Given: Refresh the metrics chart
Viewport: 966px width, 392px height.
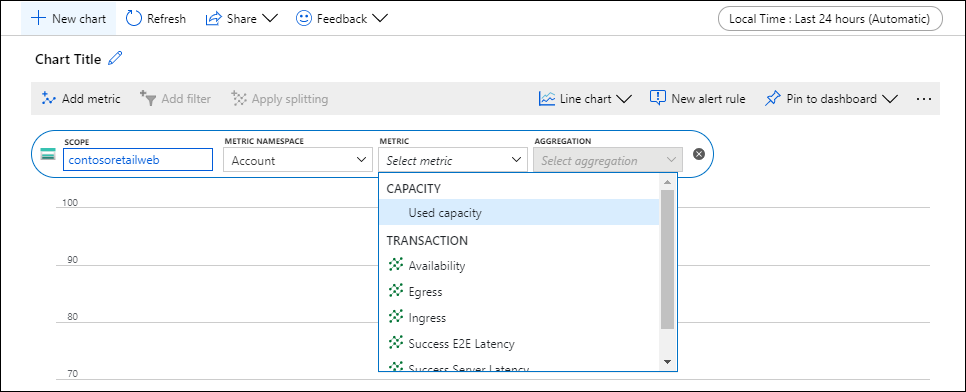Looking at the screenshot, I should pyautogui.click(x=155, y=18).
